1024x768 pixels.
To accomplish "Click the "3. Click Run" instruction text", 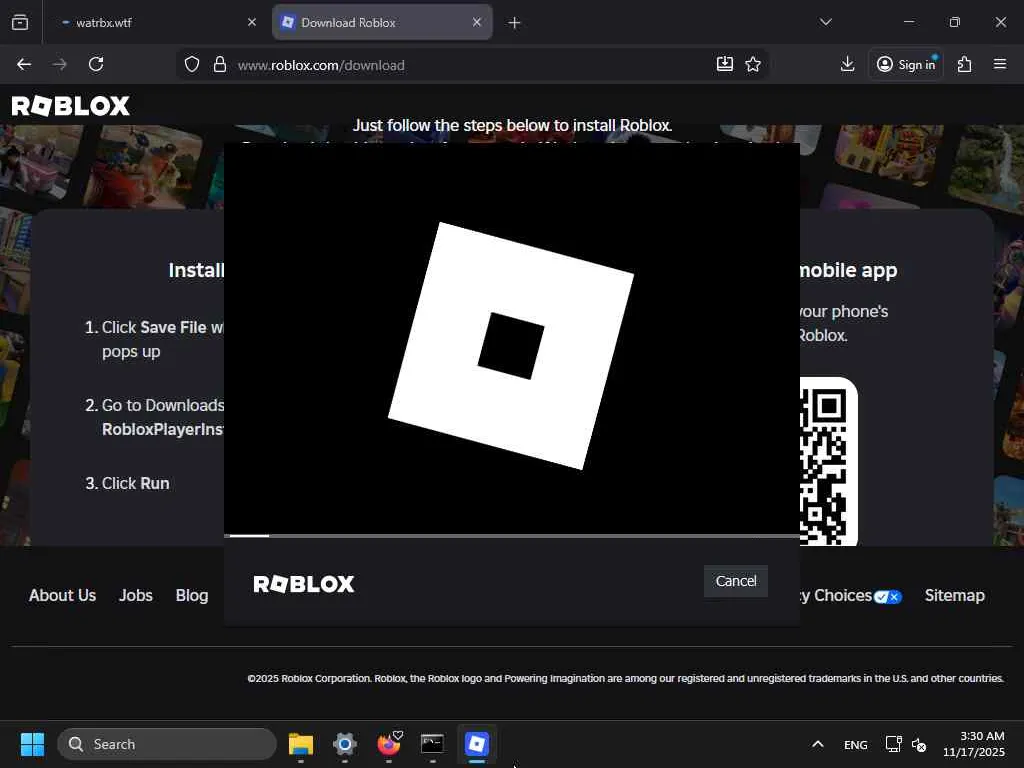I will point(127,483).
